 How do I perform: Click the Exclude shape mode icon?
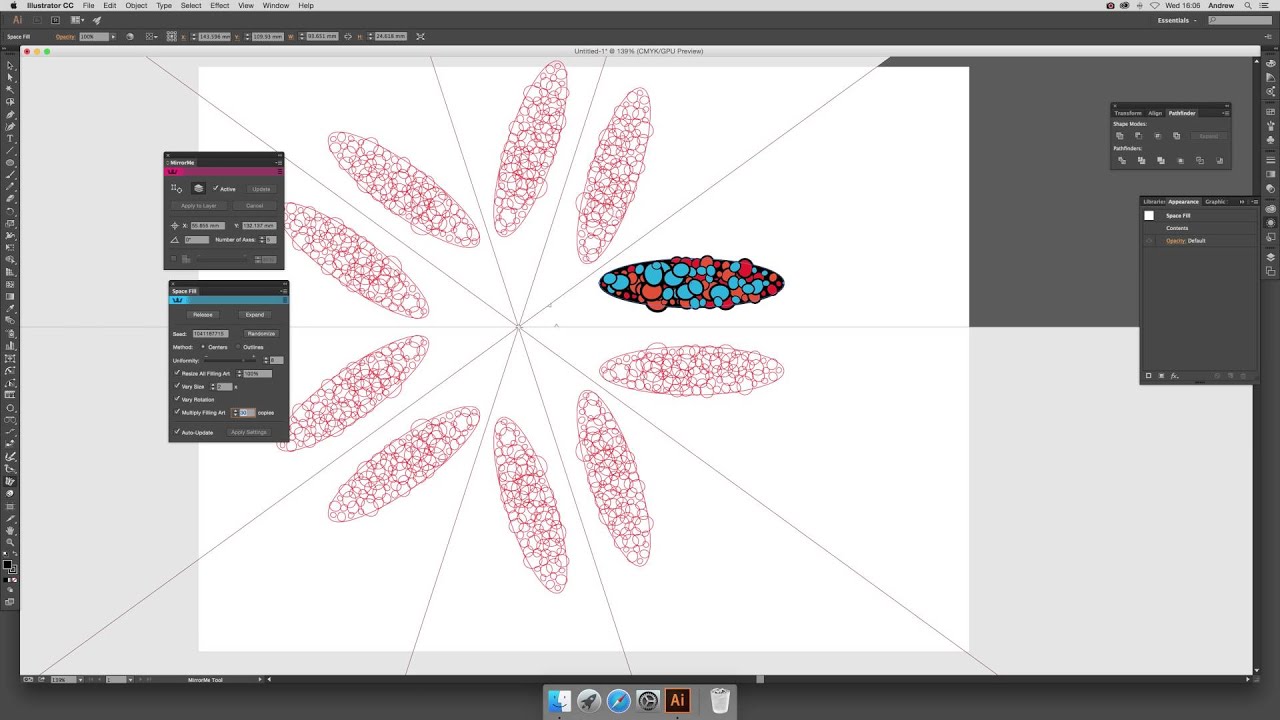(1177, 136)
